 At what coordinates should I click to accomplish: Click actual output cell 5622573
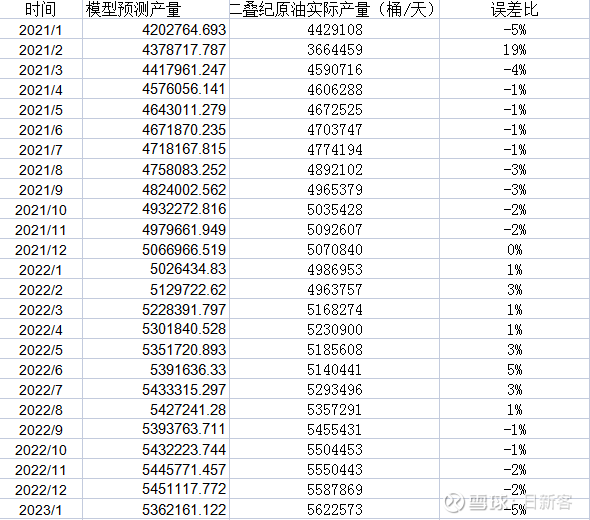[334, 510]
